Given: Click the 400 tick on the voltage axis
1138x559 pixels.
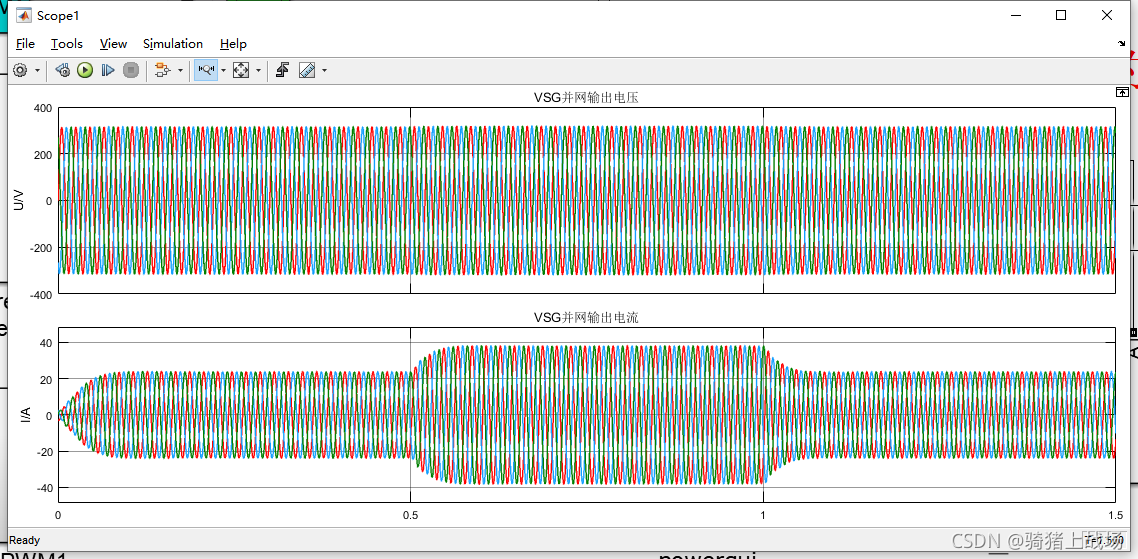Looking at the screenshot, I should pos(43,108).
